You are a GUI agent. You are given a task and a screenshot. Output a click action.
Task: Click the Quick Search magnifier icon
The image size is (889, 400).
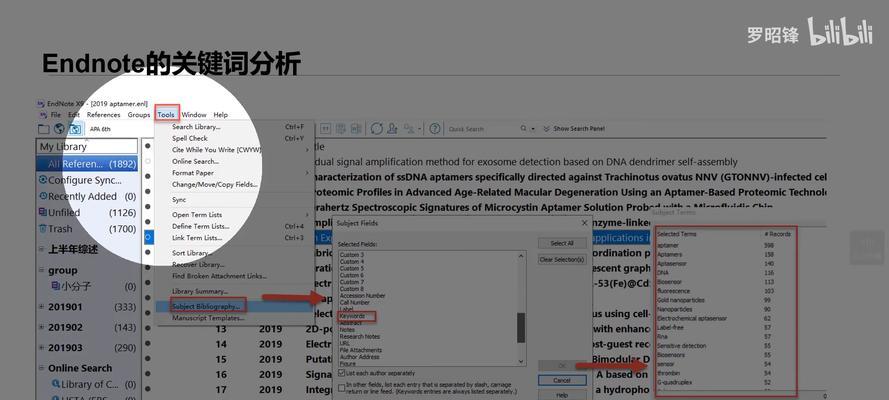pos(523,129)
